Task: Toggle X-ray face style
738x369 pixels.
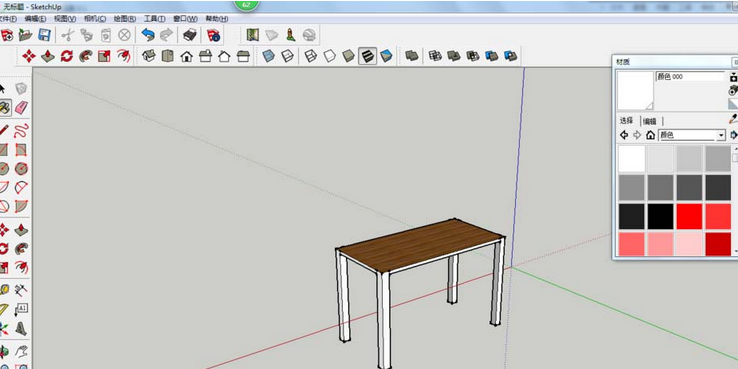Action: click(268, 56)
